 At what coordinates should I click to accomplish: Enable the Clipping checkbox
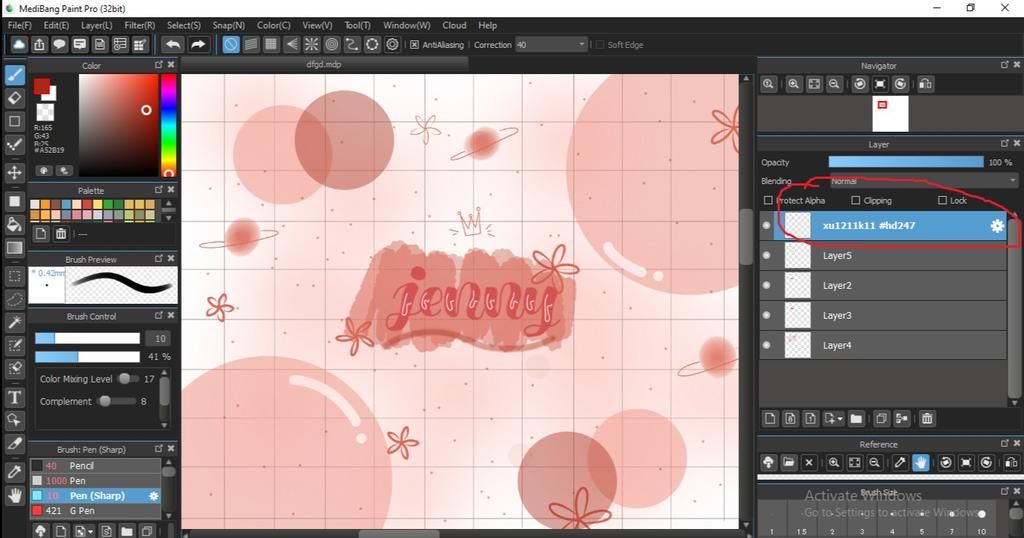856,200
